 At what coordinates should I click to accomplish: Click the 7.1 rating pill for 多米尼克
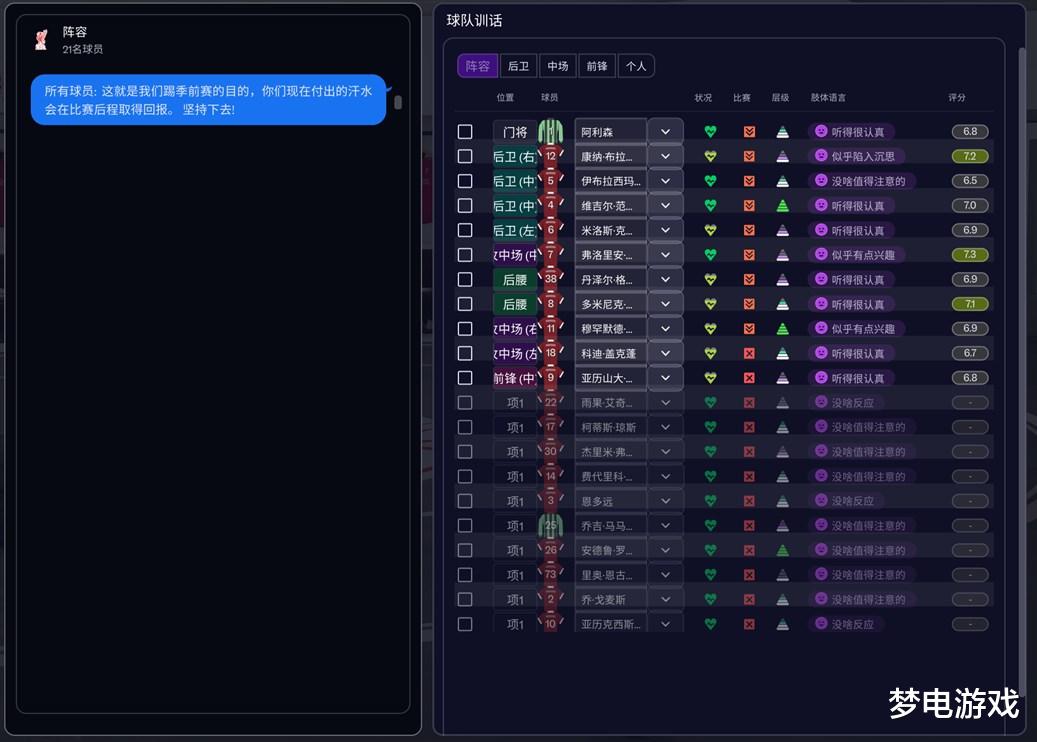pos(970,304)
